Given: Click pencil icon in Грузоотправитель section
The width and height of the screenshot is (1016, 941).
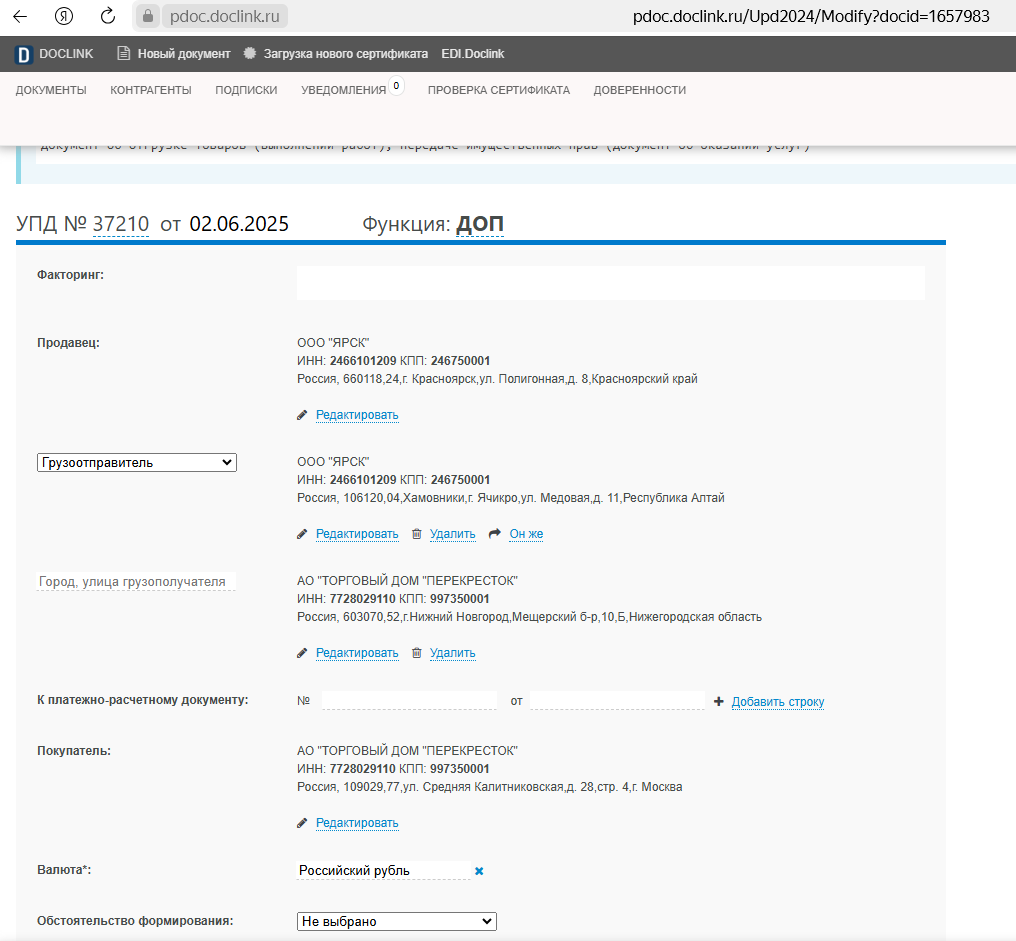Looking at the screenshot, I should point(302,535).
